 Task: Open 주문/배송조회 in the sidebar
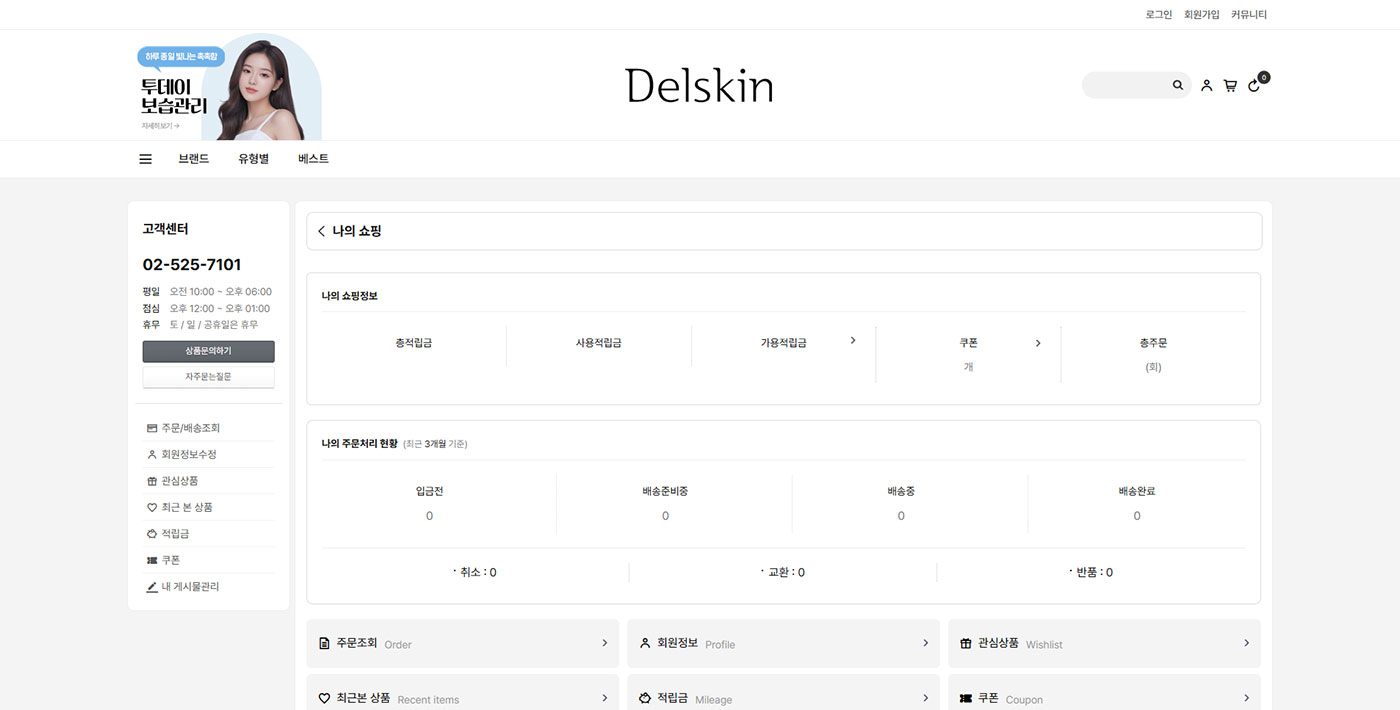tap(190, 428)
